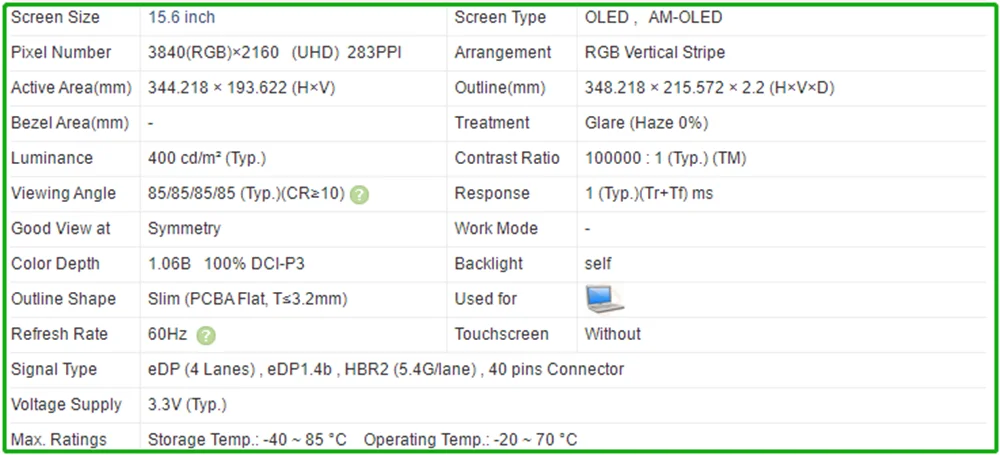The width and height of the screenshot is (1000, 455).
Task: Select the '15.6 inch' screen size value
Action: click(181, 17)
